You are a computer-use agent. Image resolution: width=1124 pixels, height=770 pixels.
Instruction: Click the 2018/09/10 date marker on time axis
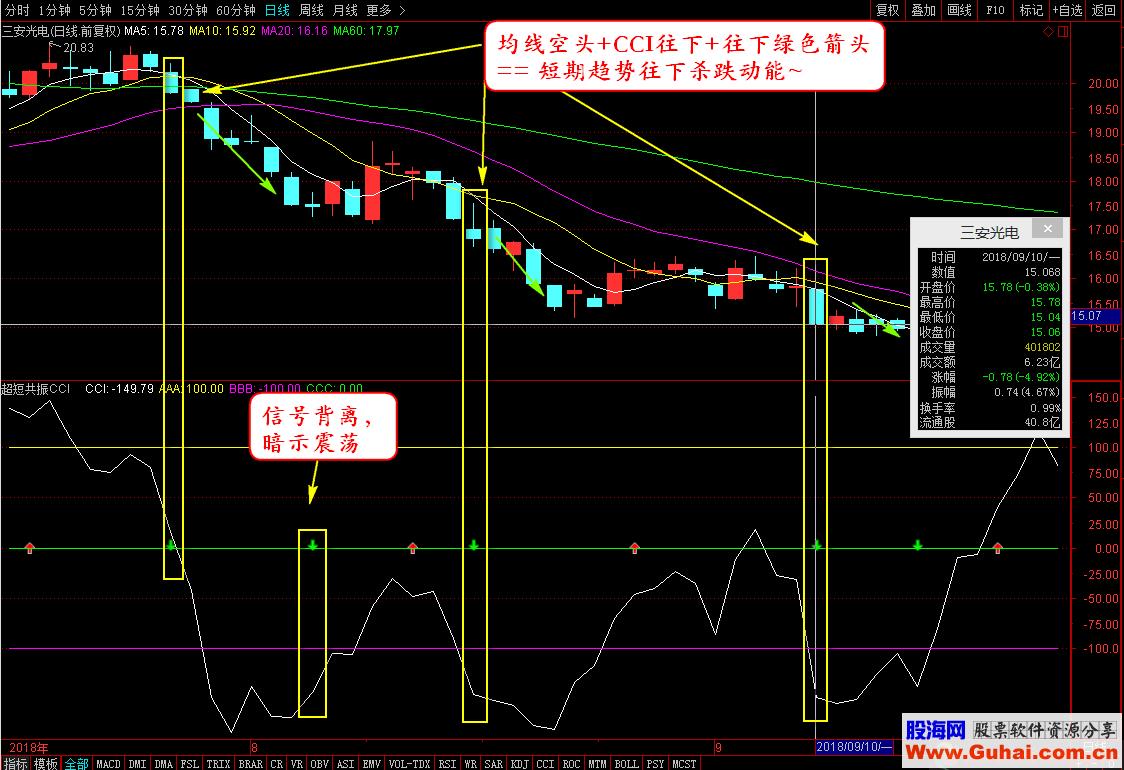point(854,746)
